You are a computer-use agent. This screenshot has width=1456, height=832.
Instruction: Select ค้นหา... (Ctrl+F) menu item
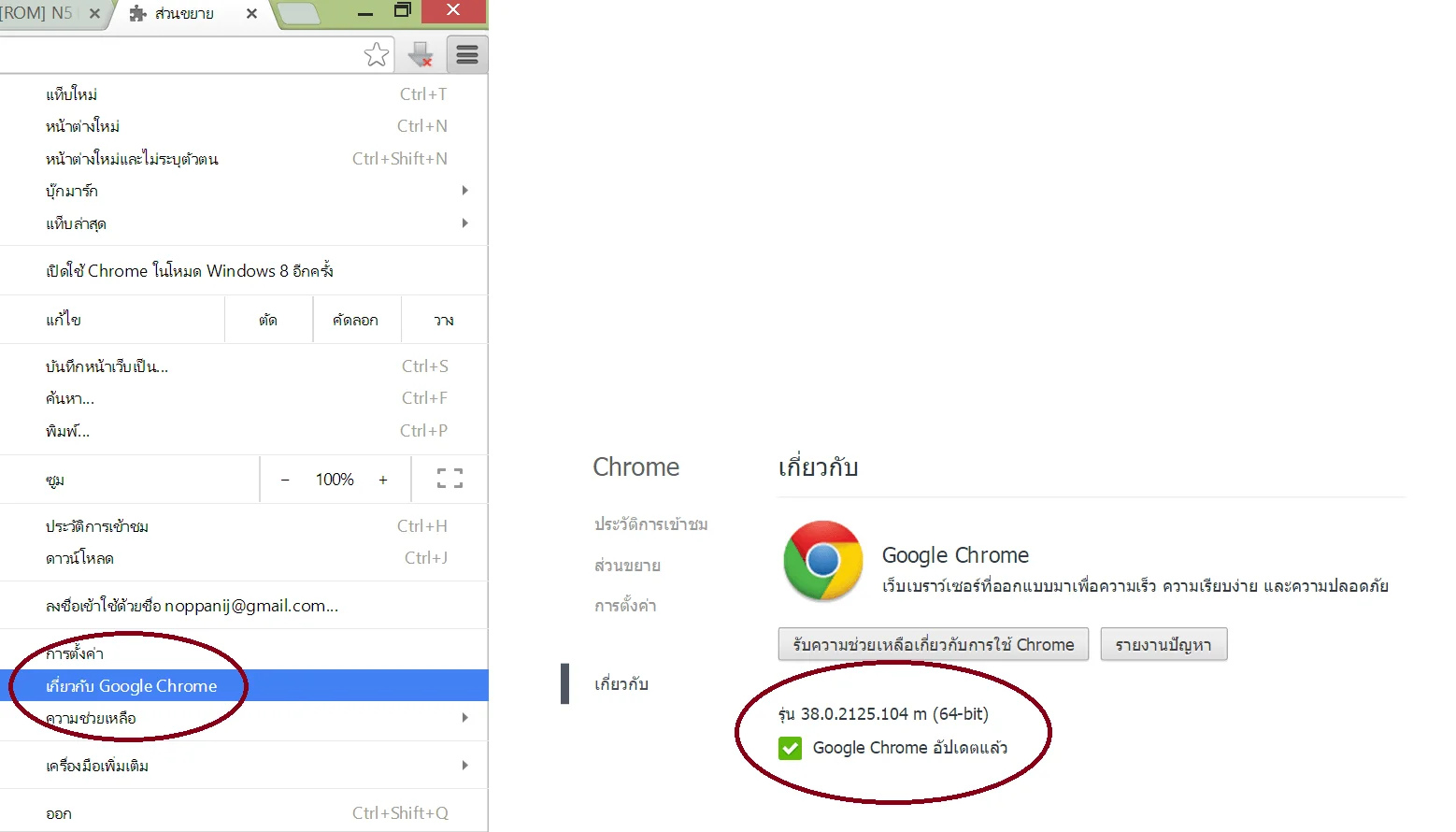pos(244,398)
